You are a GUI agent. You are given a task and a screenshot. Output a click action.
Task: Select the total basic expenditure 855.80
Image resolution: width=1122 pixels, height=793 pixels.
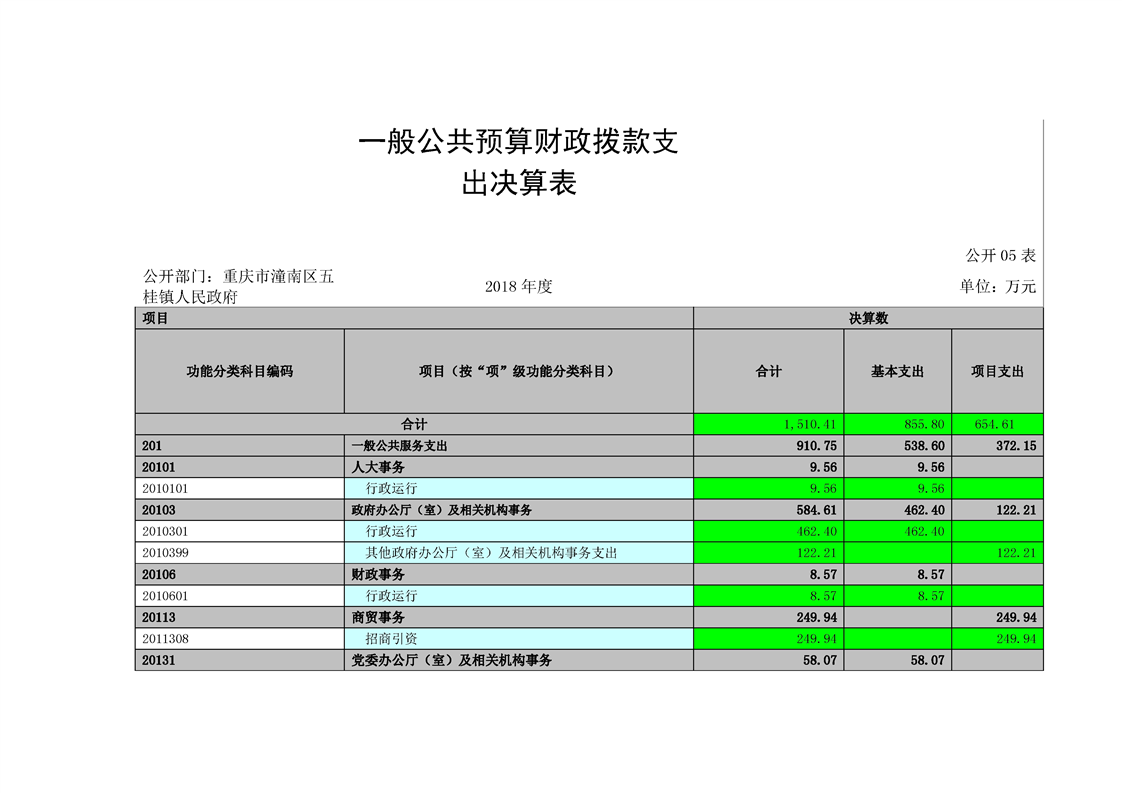pos(924,424)
